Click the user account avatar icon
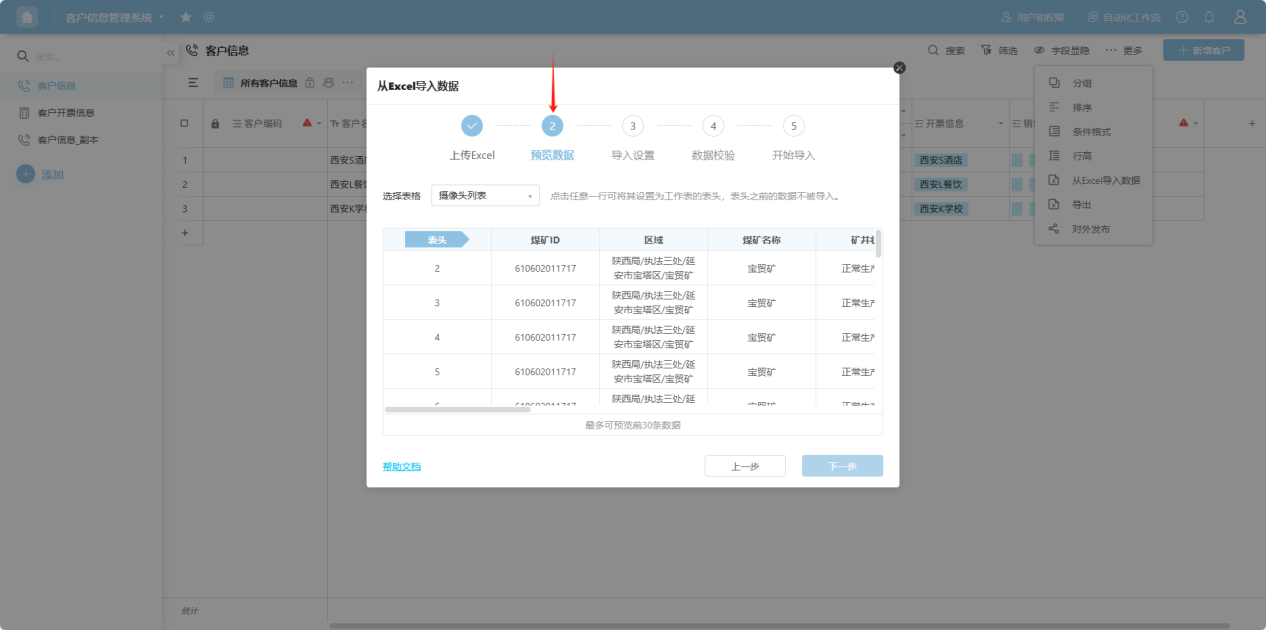The height and width of the screenshot is (630, 1266). click(1240, 17)
